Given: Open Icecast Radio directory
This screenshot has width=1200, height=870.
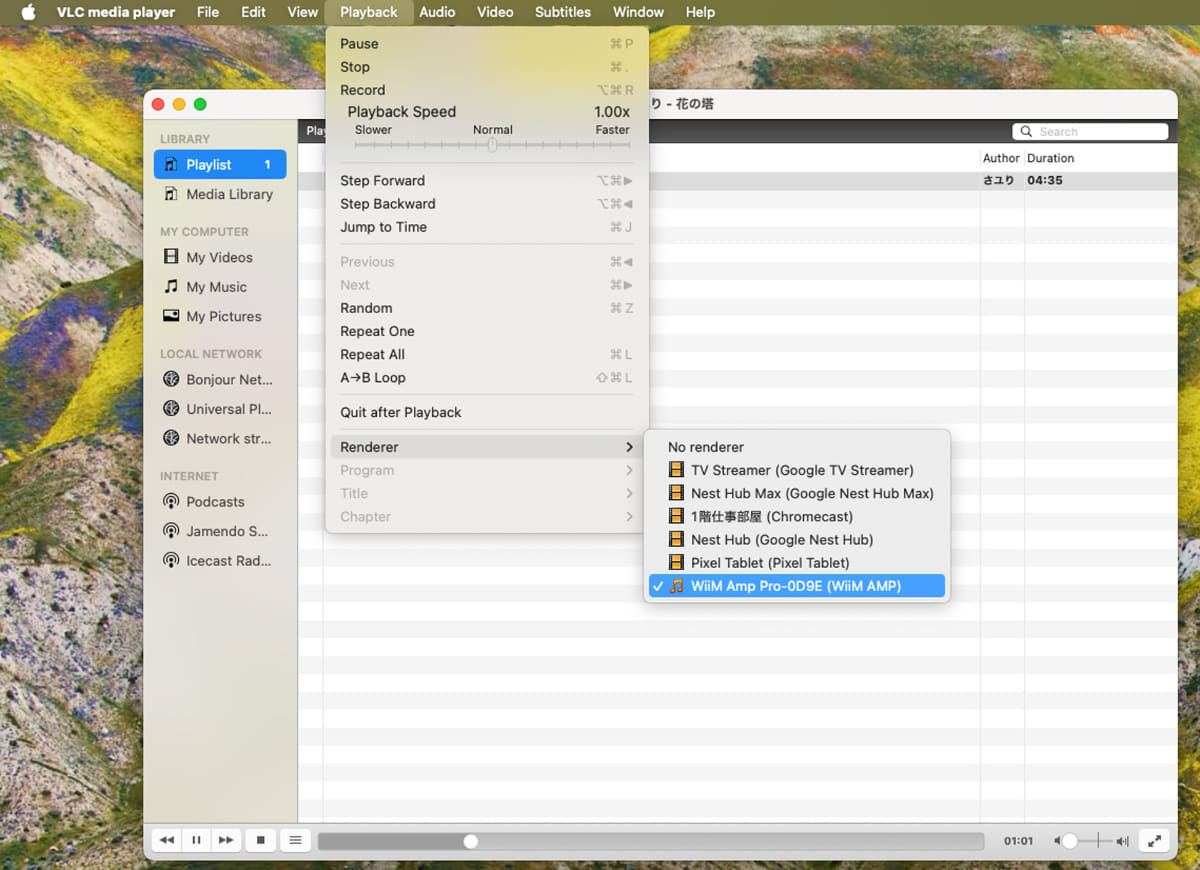Looking at the screenshot, I should [x=222, y=560].
